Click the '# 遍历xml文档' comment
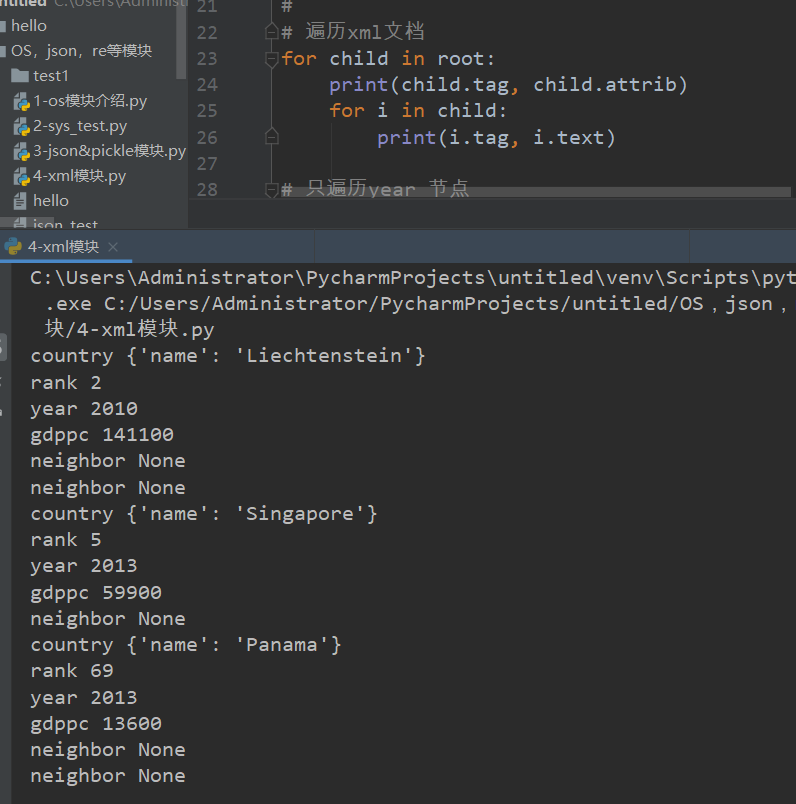796x804 pixels. (353, 32)
